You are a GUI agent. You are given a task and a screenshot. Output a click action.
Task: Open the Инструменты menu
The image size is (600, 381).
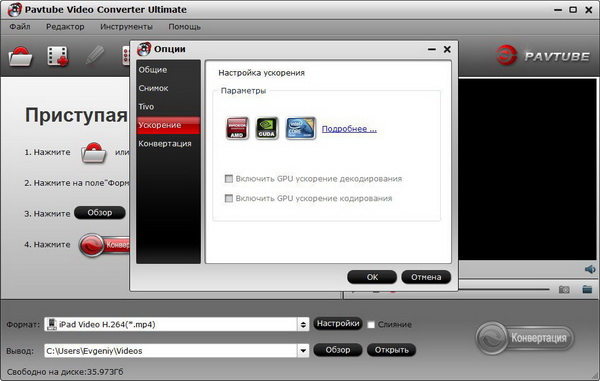click(126, 27)
